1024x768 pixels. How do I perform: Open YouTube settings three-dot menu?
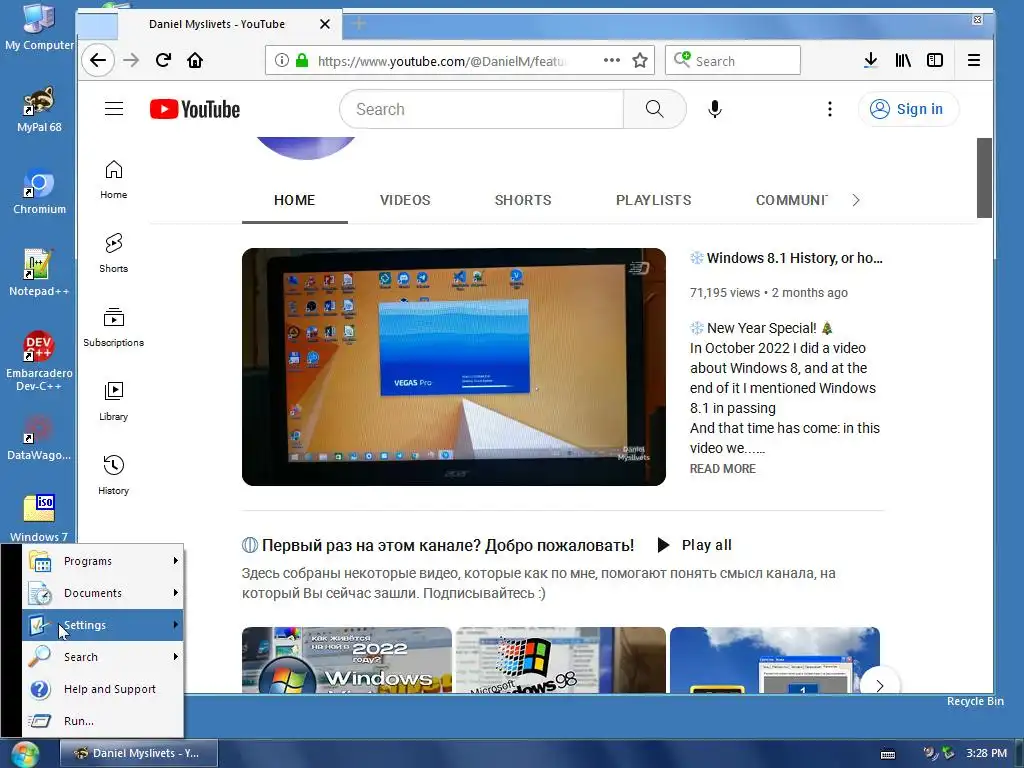point(830,109)
